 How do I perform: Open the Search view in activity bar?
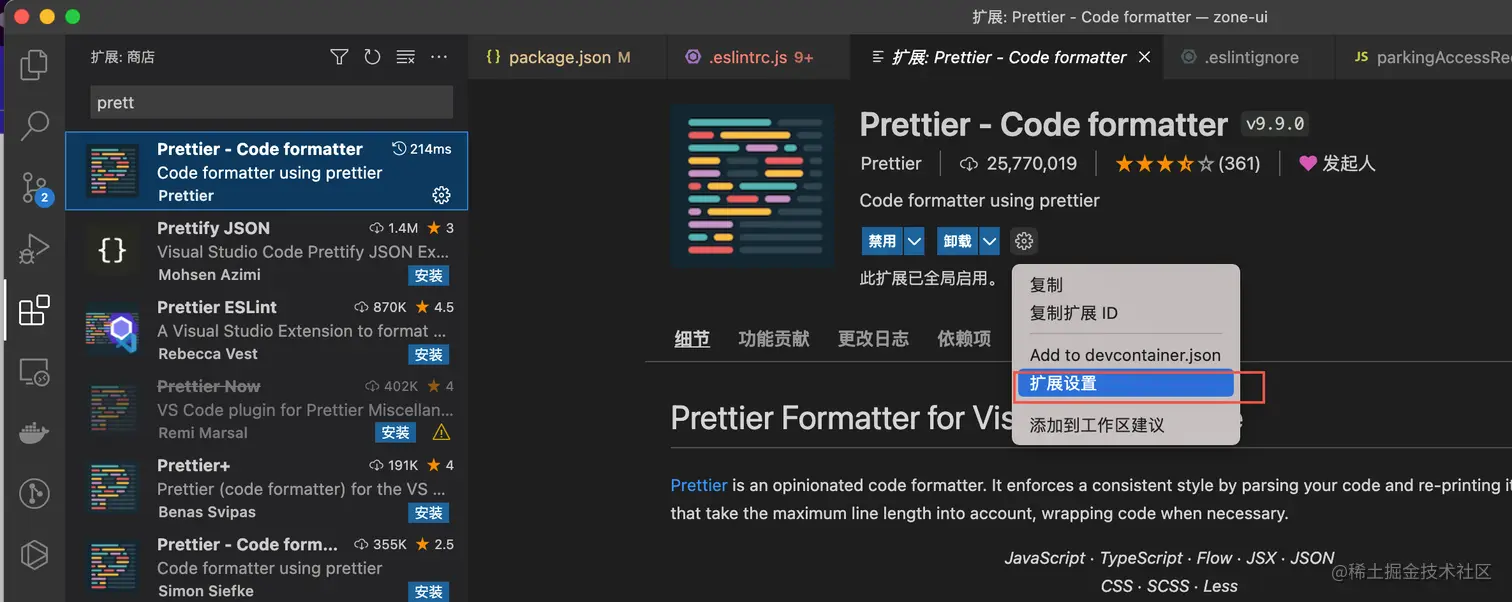pyautogui.click(x=34, y=125)
